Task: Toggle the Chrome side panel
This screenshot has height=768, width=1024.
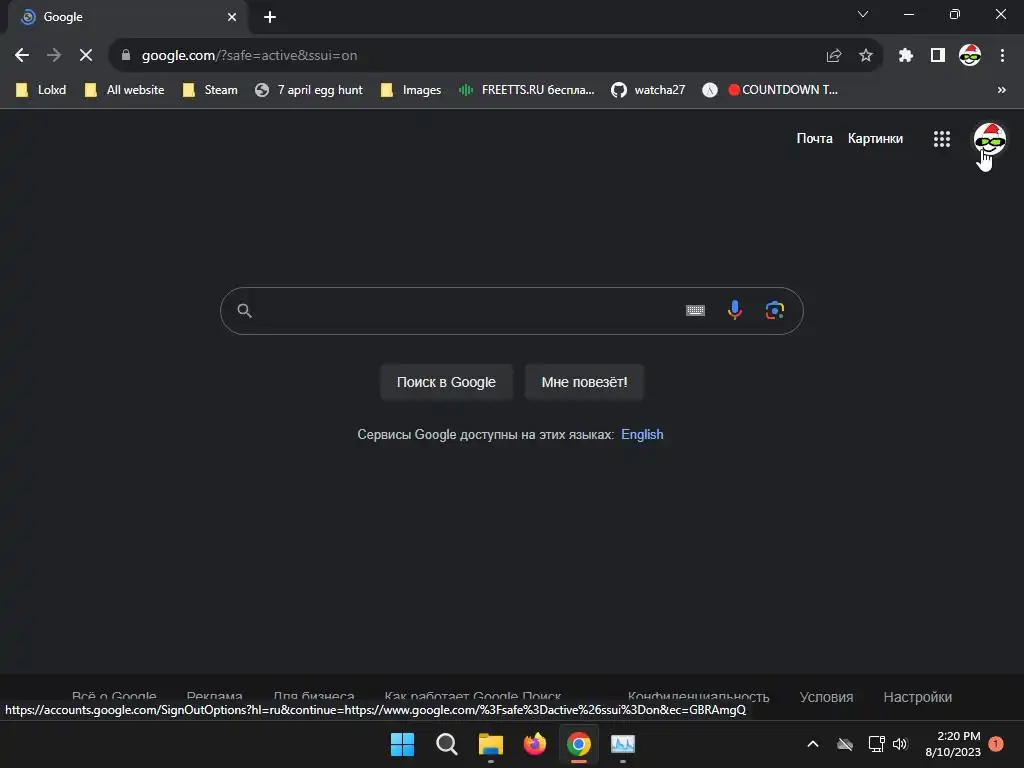Action: (x=938, y=56)
